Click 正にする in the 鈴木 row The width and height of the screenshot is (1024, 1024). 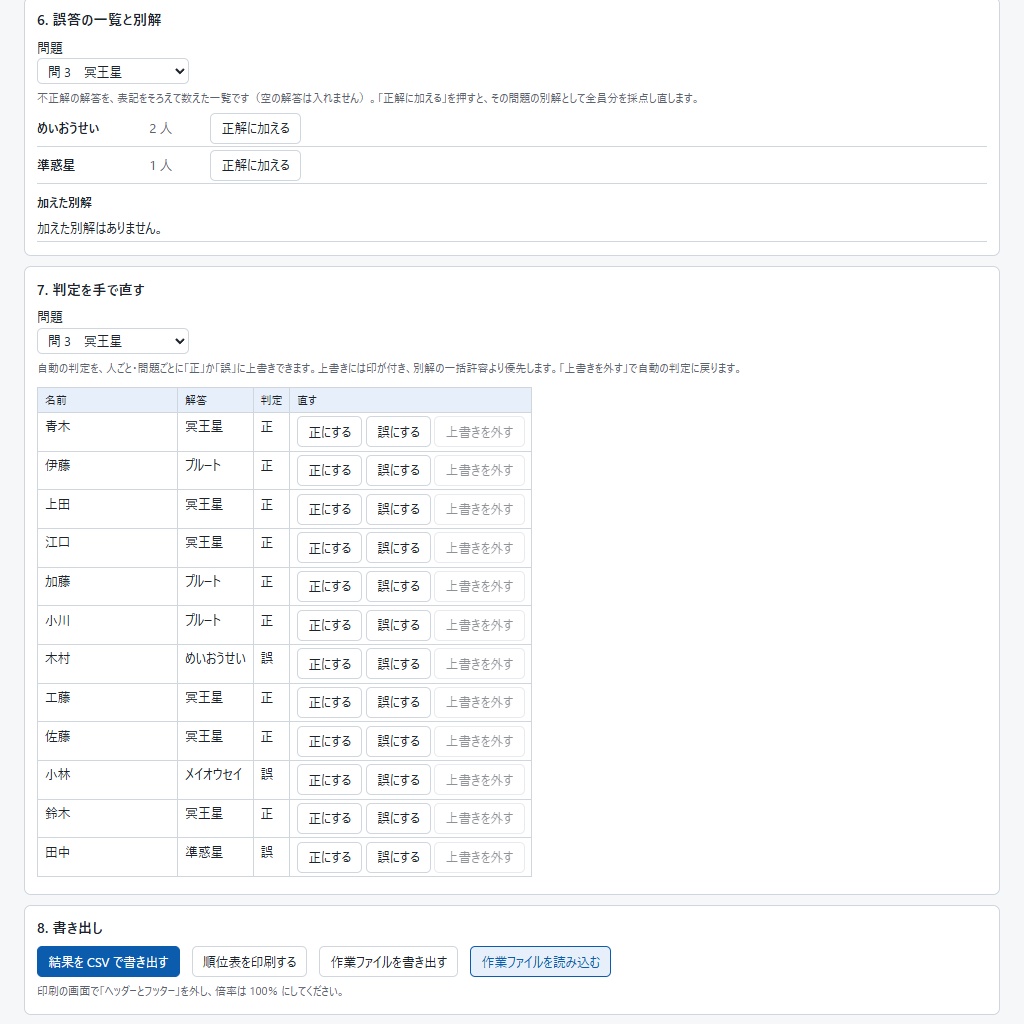(329, 818)
